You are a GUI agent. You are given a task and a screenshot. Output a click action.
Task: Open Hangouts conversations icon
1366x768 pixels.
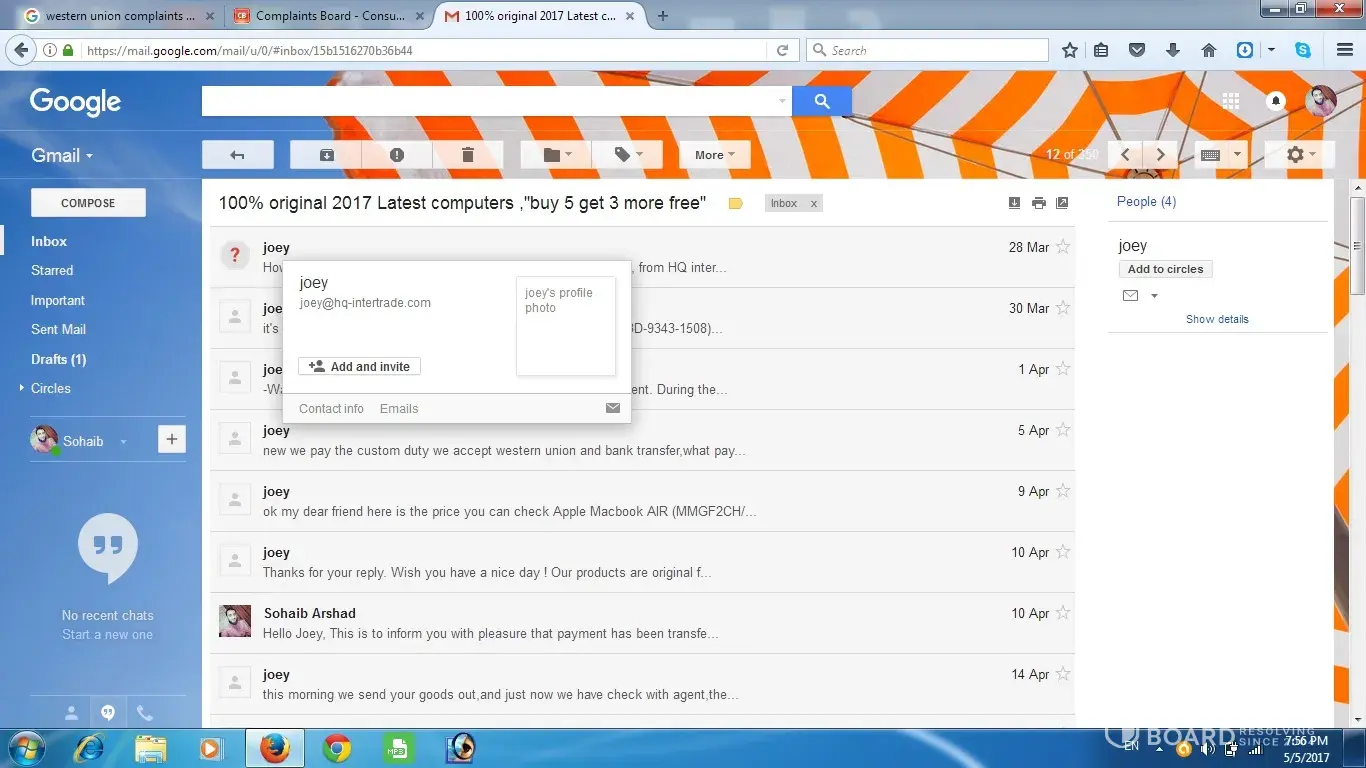[108, 713]
